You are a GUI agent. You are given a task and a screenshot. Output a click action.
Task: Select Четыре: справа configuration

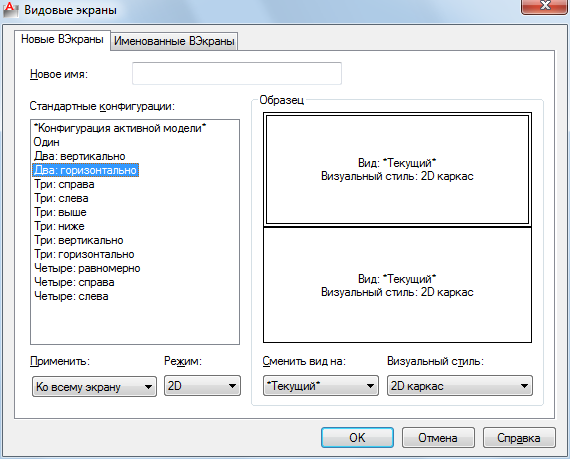pos(74,282)
